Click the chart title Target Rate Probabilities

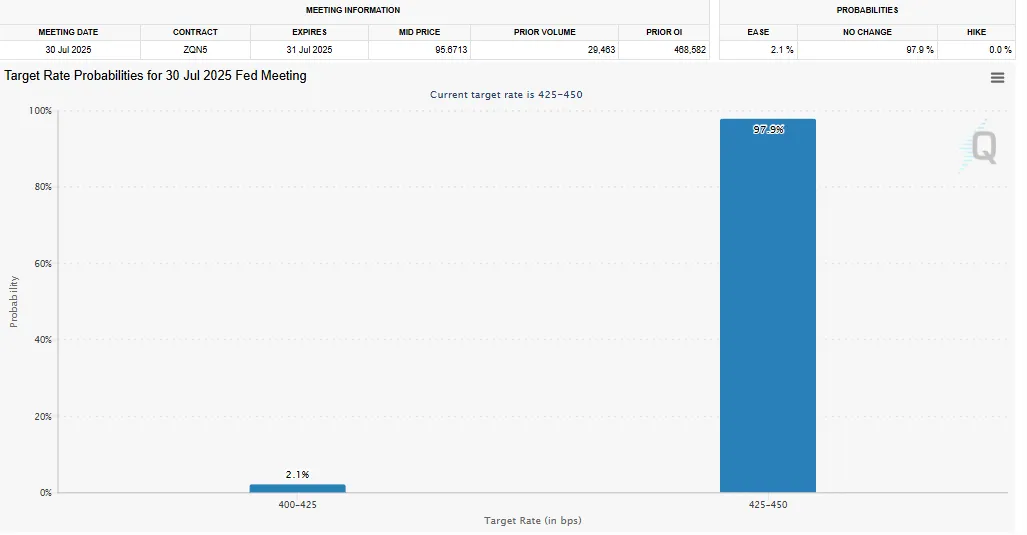155,76
